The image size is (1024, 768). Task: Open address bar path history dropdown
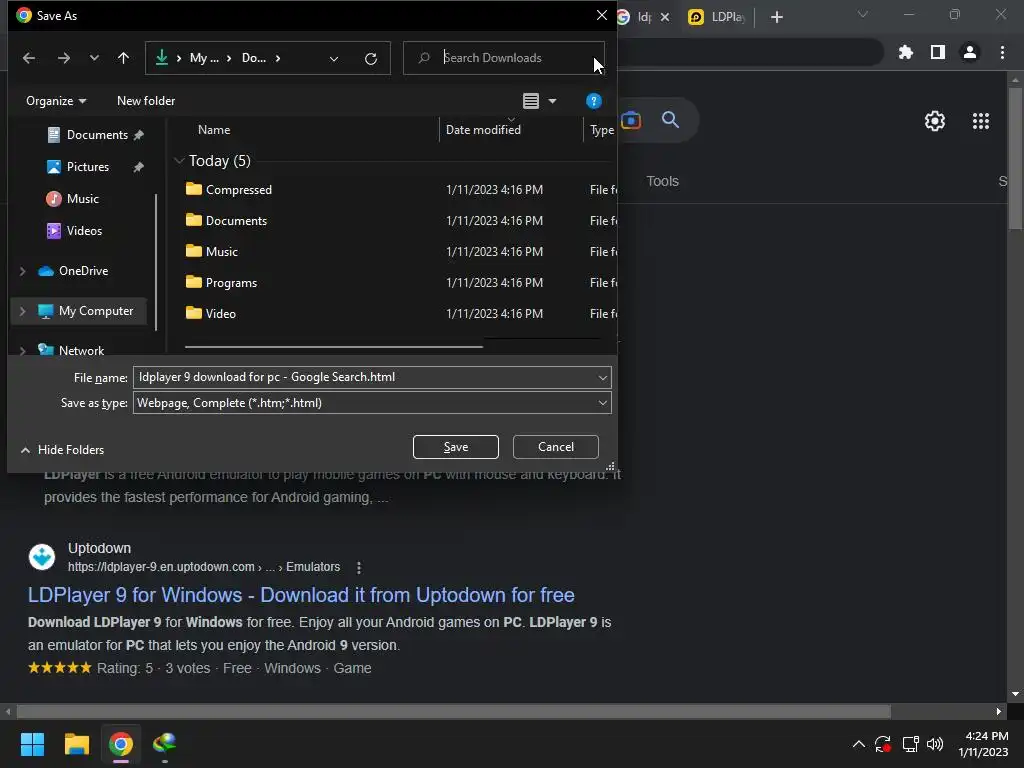(x=334, y=59)
